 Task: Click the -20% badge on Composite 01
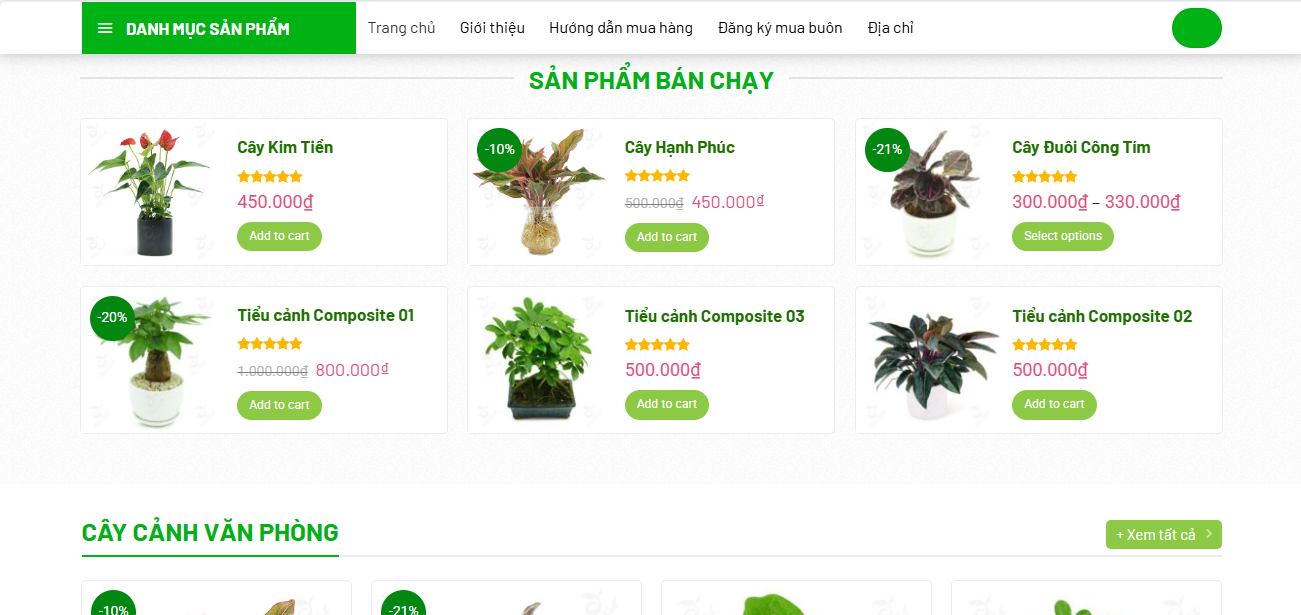click(x=112, y=318)
